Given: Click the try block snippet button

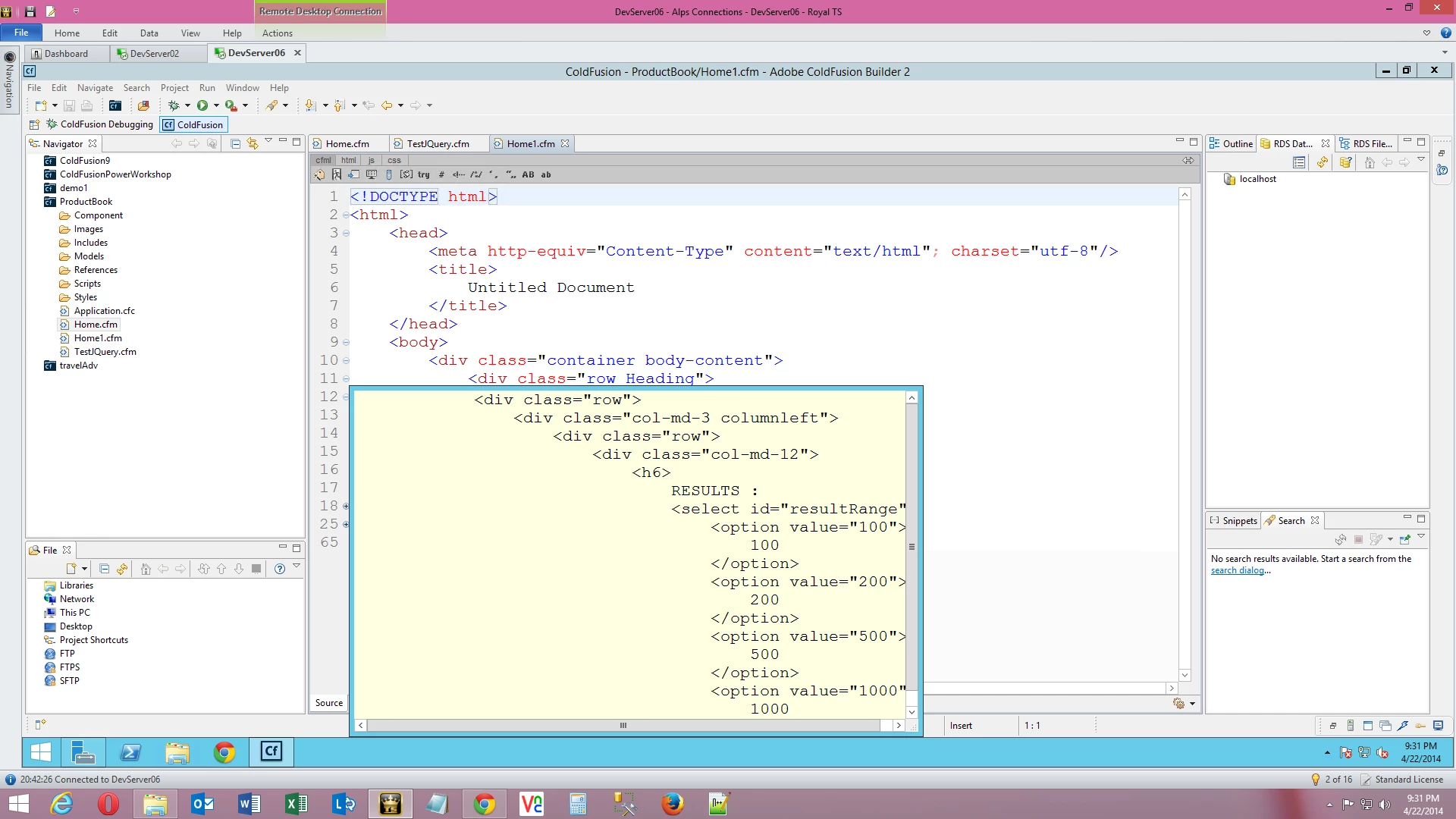Looking at the screenshot, I should (423, 174).
